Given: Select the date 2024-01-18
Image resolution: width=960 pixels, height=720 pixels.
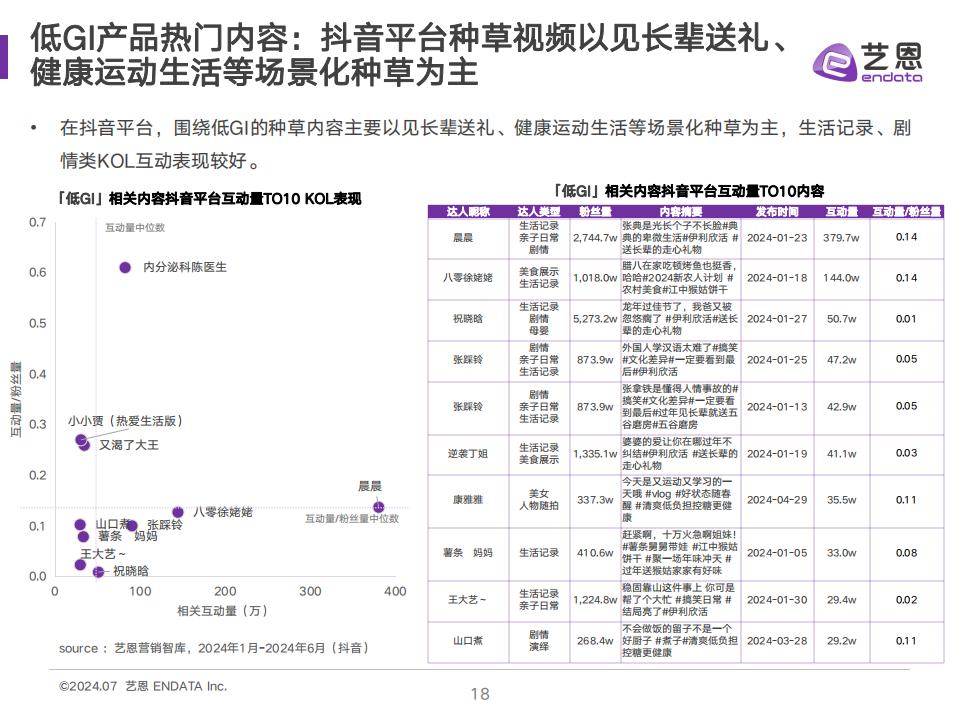Looking at the screenshot, I should point(777,277).
